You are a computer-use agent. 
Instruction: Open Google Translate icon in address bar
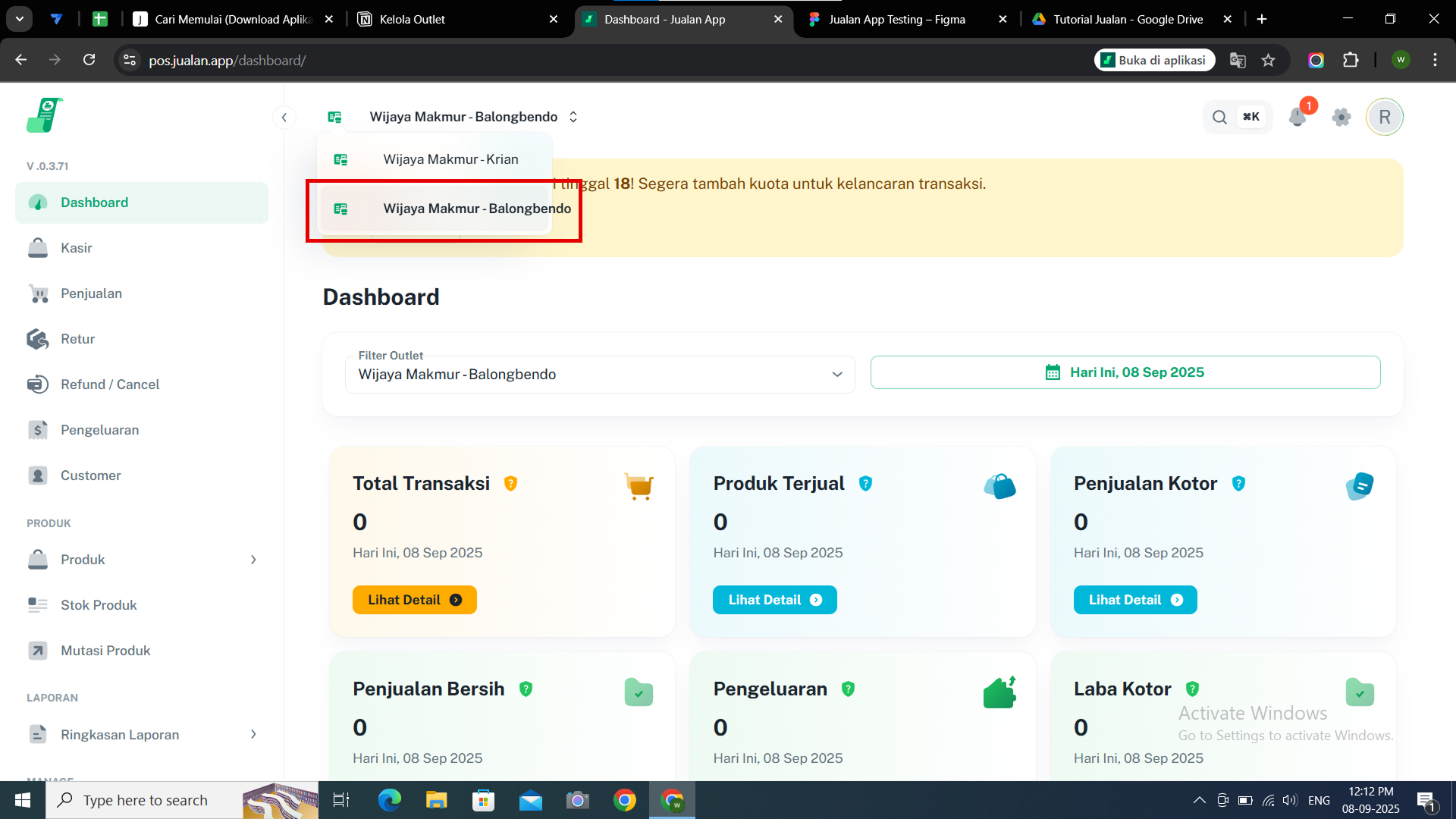1238,60
